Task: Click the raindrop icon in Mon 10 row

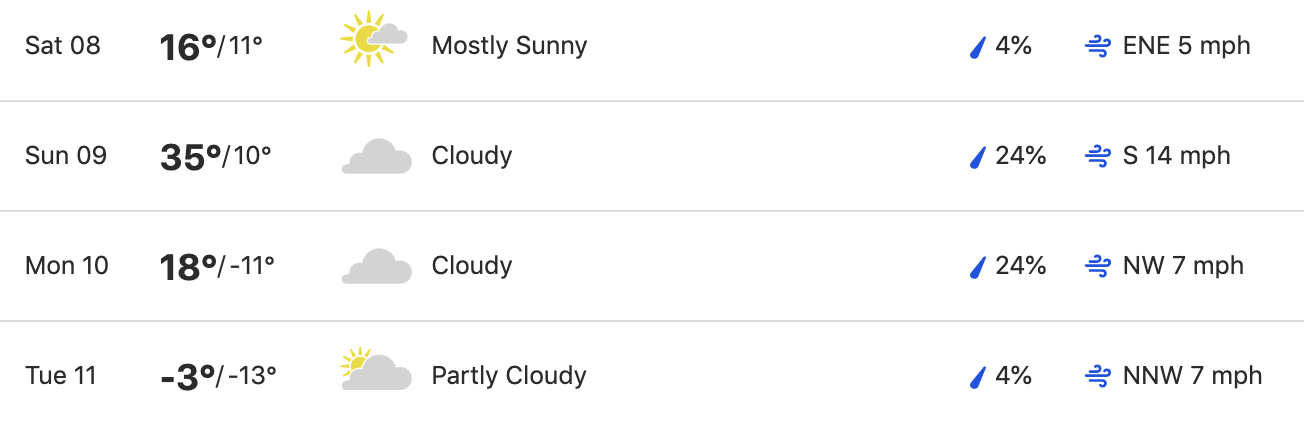Action: 978,266
